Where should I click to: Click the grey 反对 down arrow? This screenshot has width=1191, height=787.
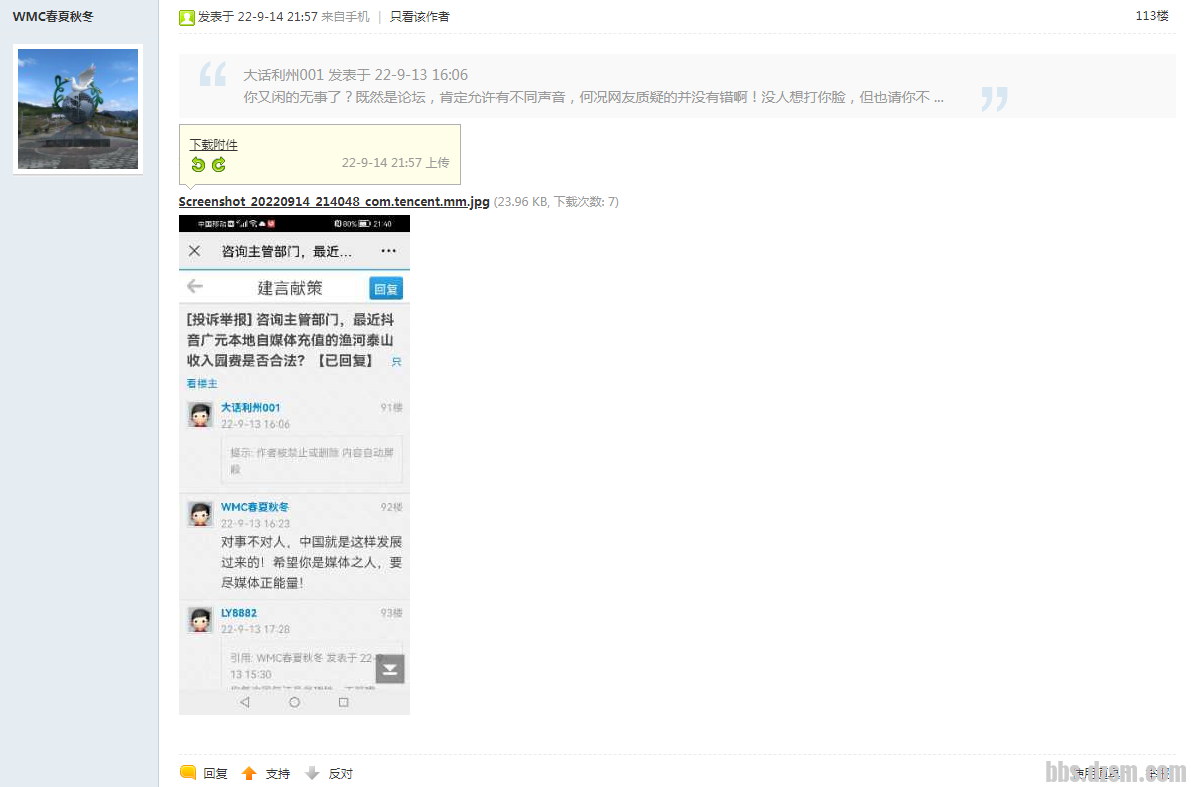pos(312,773)
